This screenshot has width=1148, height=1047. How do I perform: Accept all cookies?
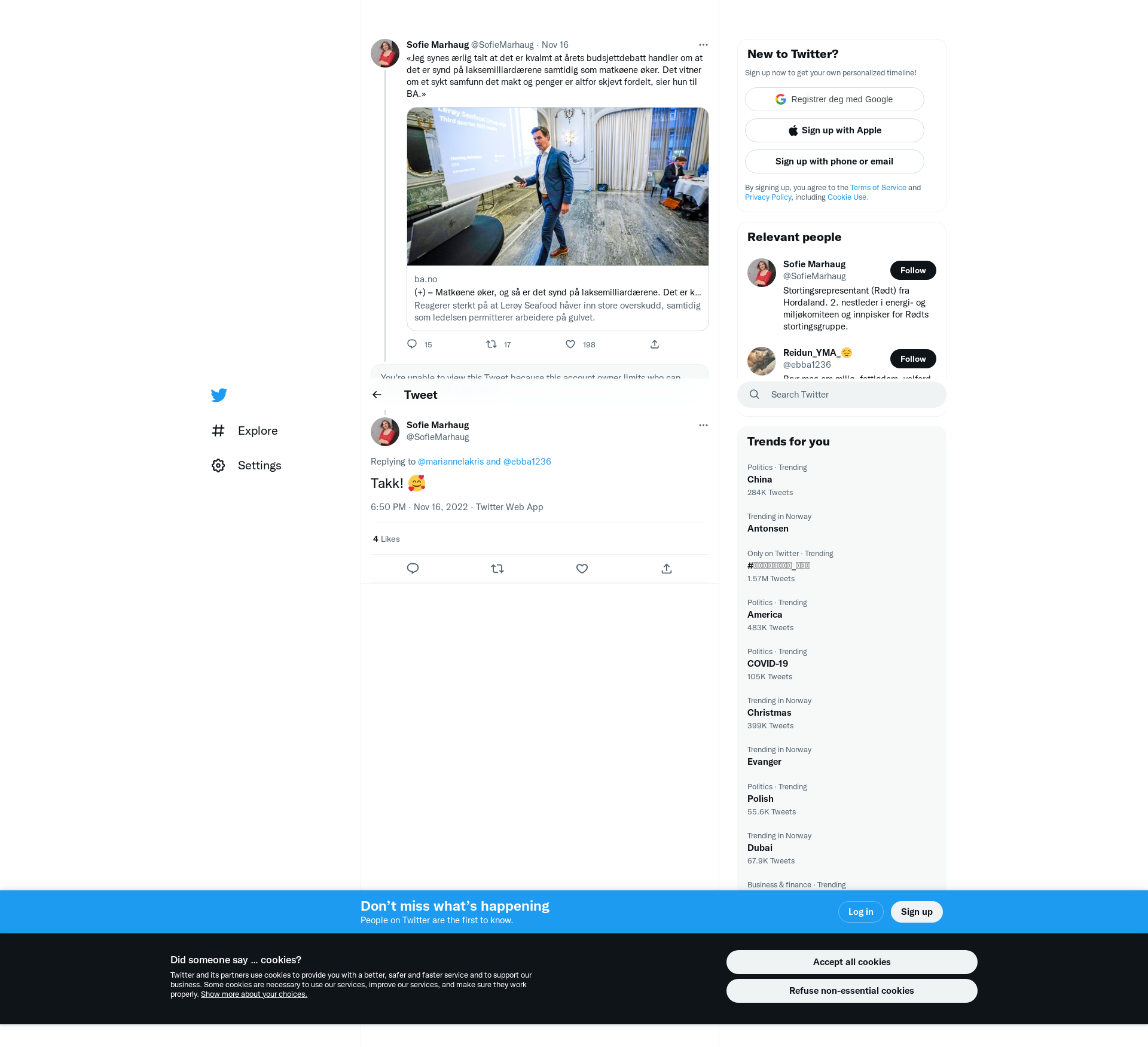pyautogui.click(x=851, y=962)
